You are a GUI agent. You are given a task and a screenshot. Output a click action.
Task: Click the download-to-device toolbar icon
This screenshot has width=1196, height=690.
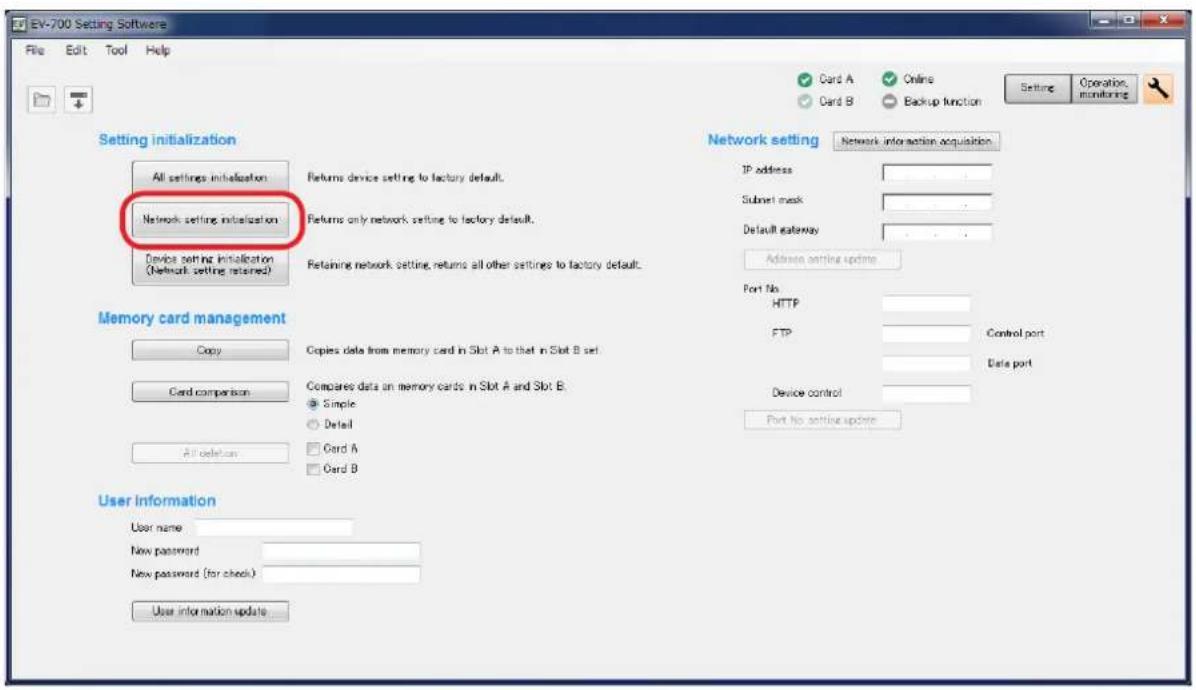click(x=78, y=100)
